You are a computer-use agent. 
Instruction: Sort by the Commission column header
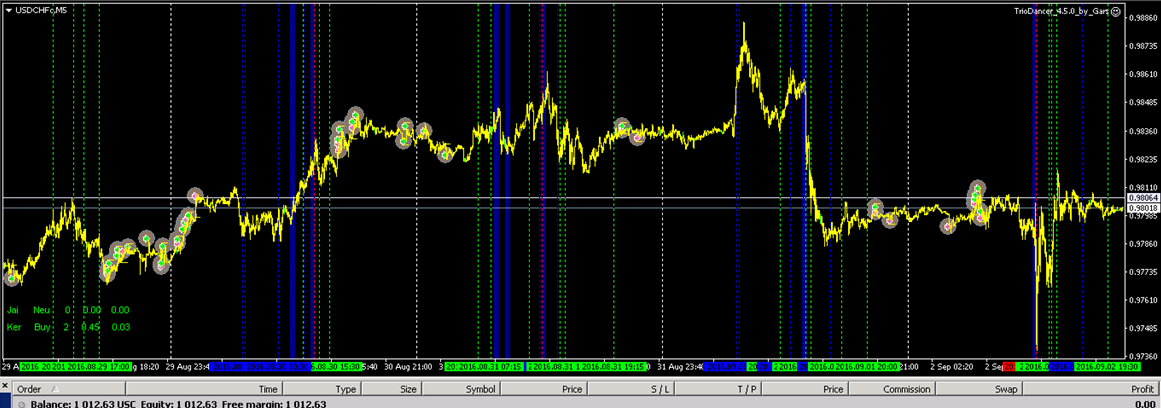click(x=891, y=389)
